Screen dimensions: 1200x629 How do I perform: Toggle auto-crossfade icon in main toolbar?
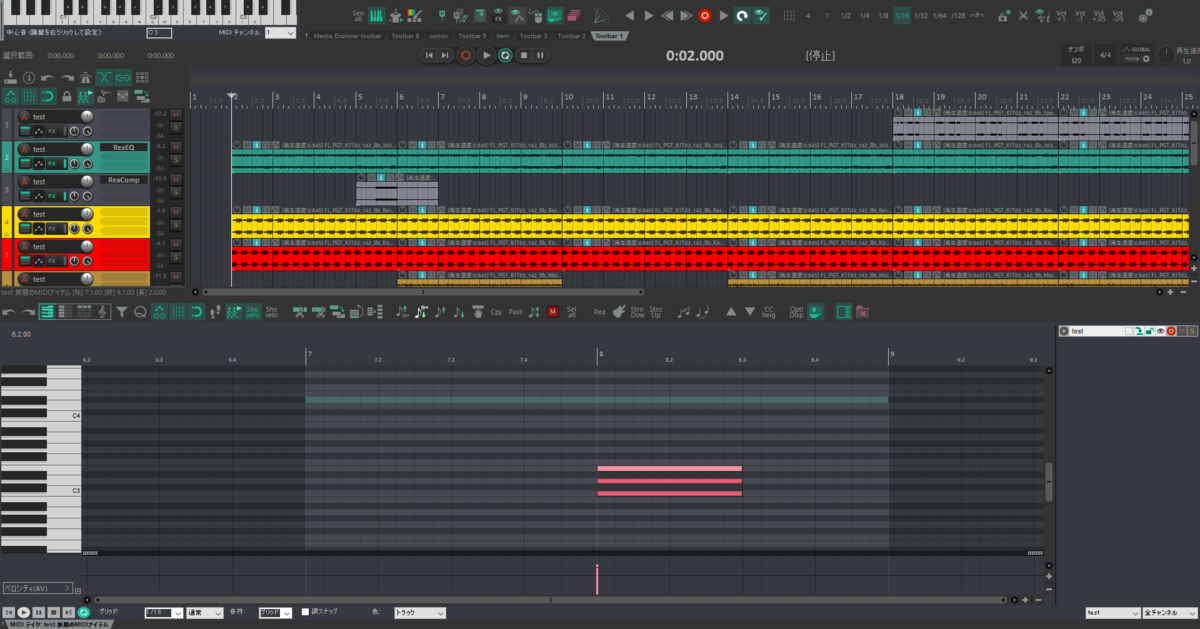point(104,78)
